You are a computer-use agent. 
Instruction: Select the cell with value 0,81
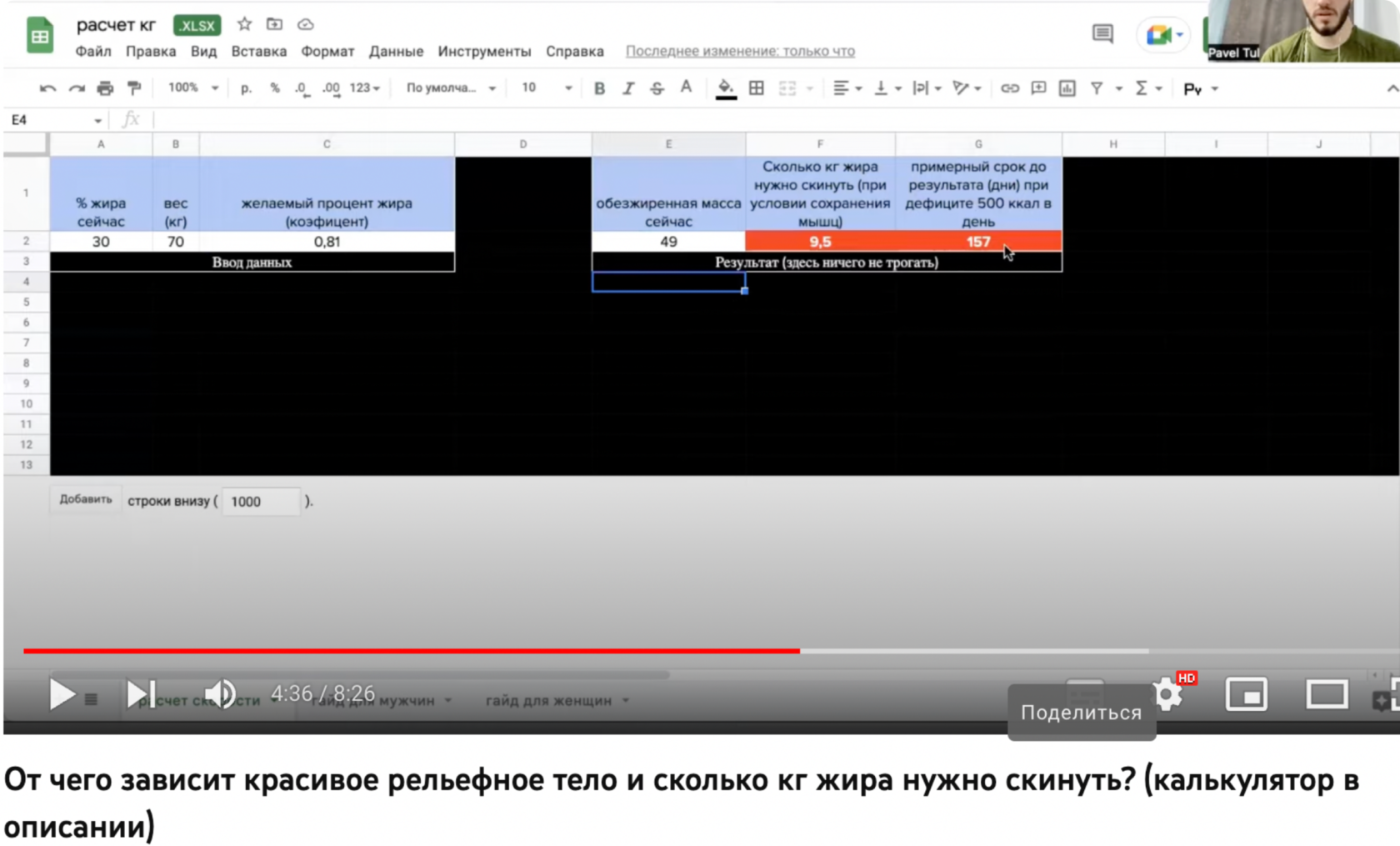[327, 242]
